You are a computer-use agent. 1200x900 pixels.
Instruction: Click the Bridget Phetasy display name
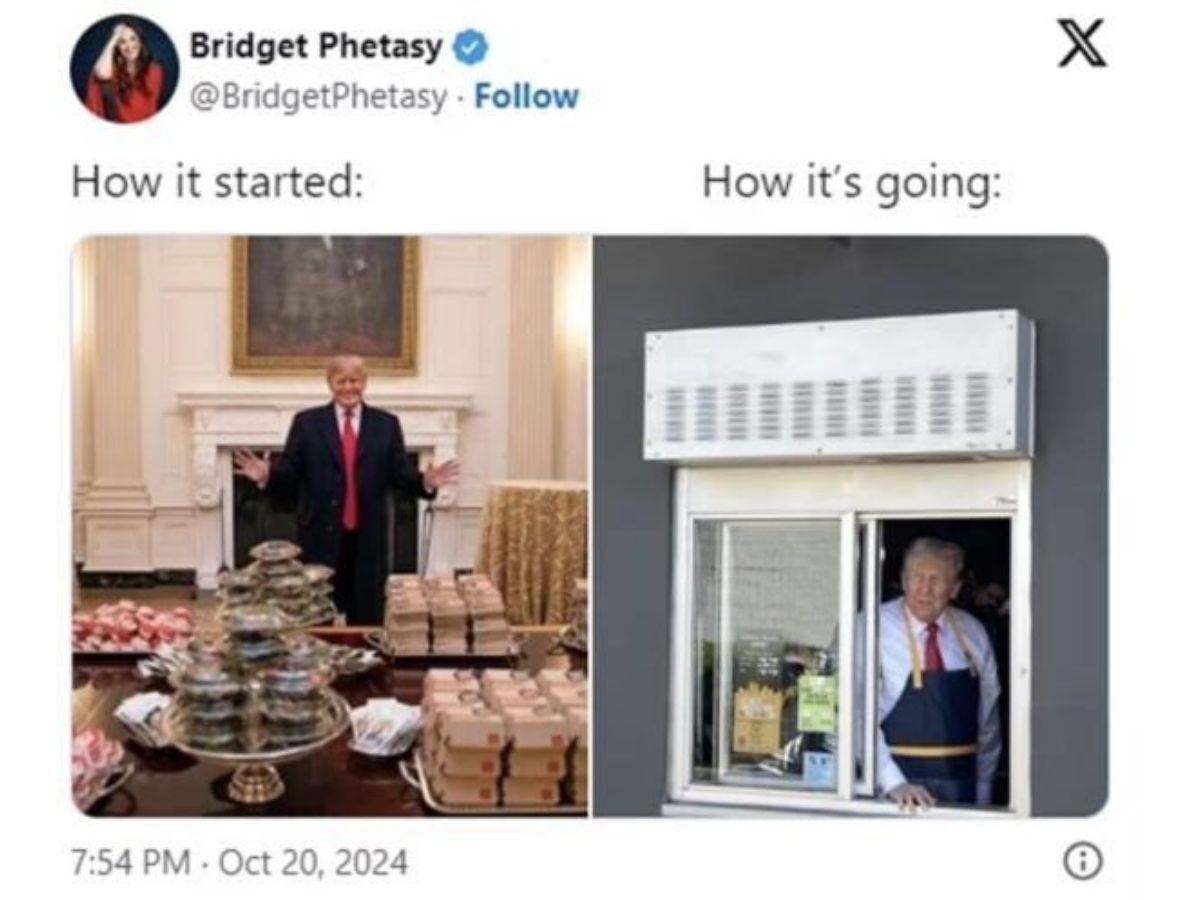pyautogui.click(x=315, y=45)
